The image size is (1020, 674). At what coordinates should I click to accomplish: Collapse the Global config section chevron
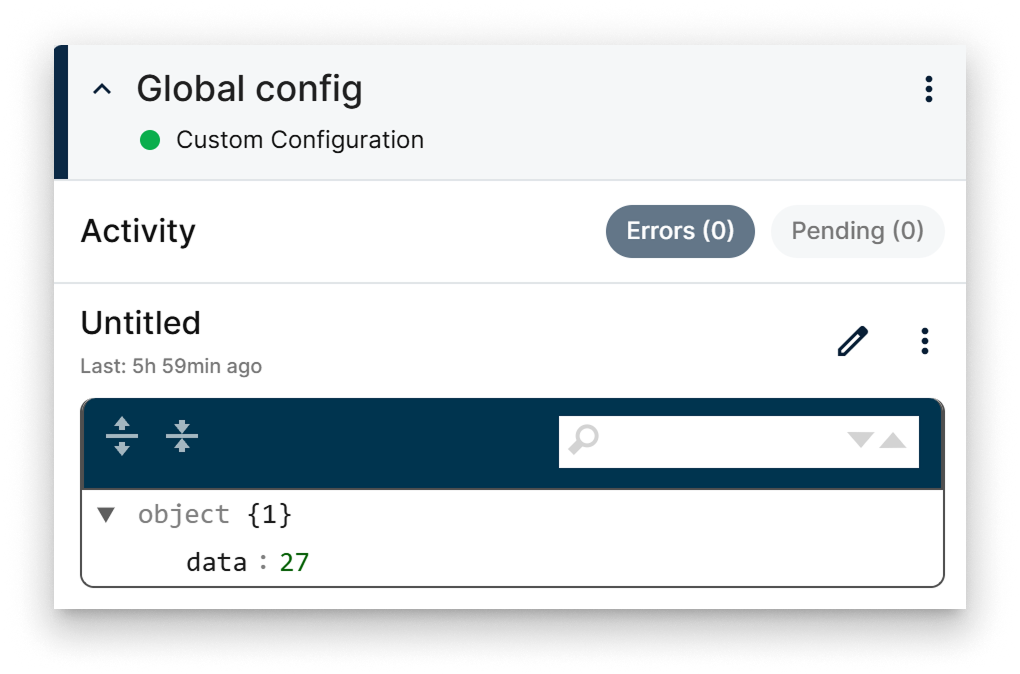[x=102, y=90]
